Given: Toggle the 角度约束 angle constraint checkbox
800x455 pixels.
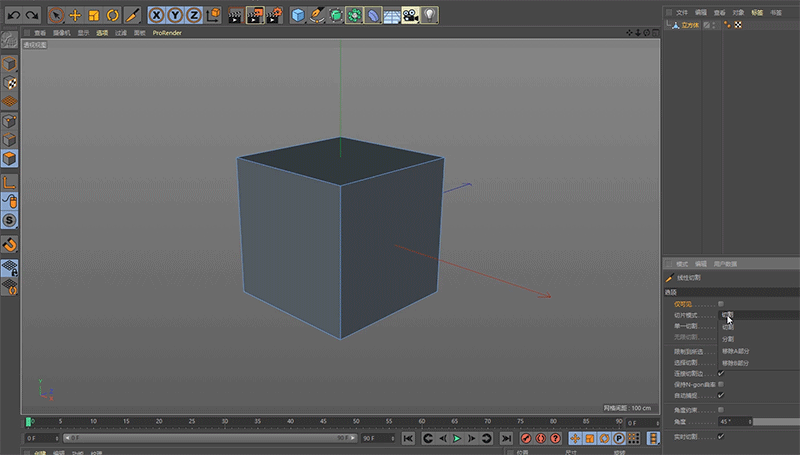Looking at the screenshot, I should click(721, 410).
